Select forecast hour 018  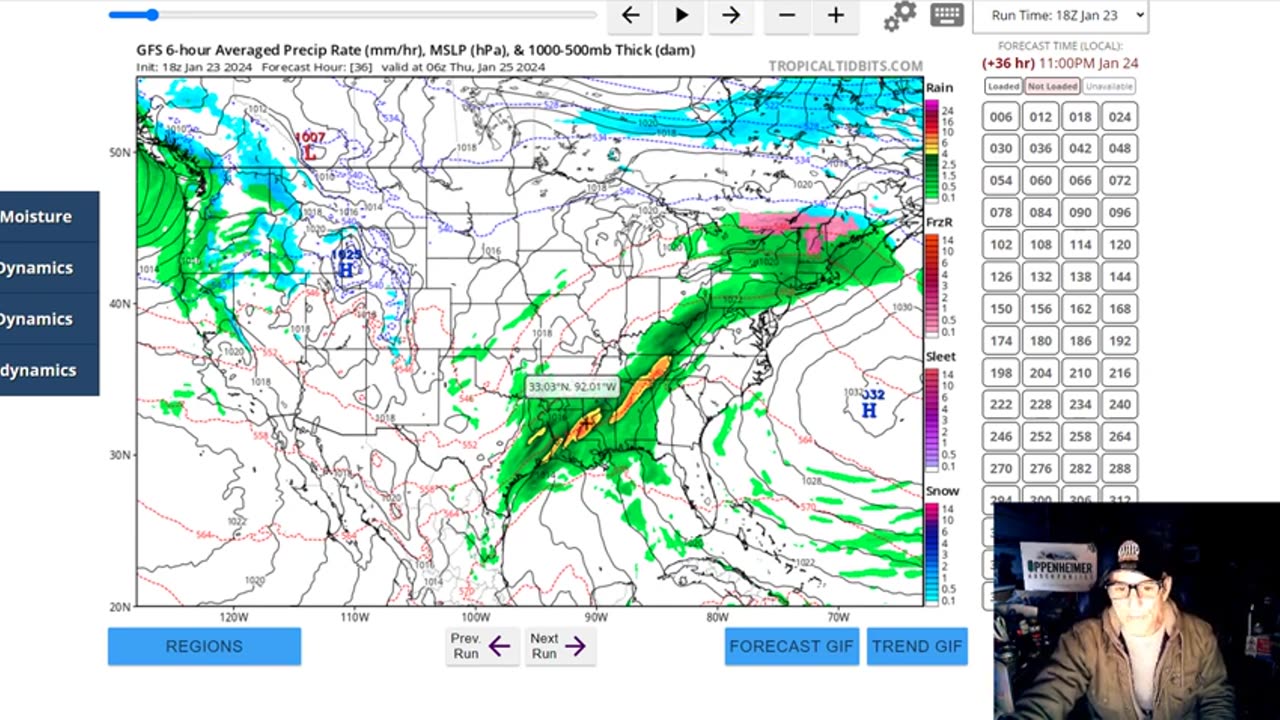point(1080,117)
